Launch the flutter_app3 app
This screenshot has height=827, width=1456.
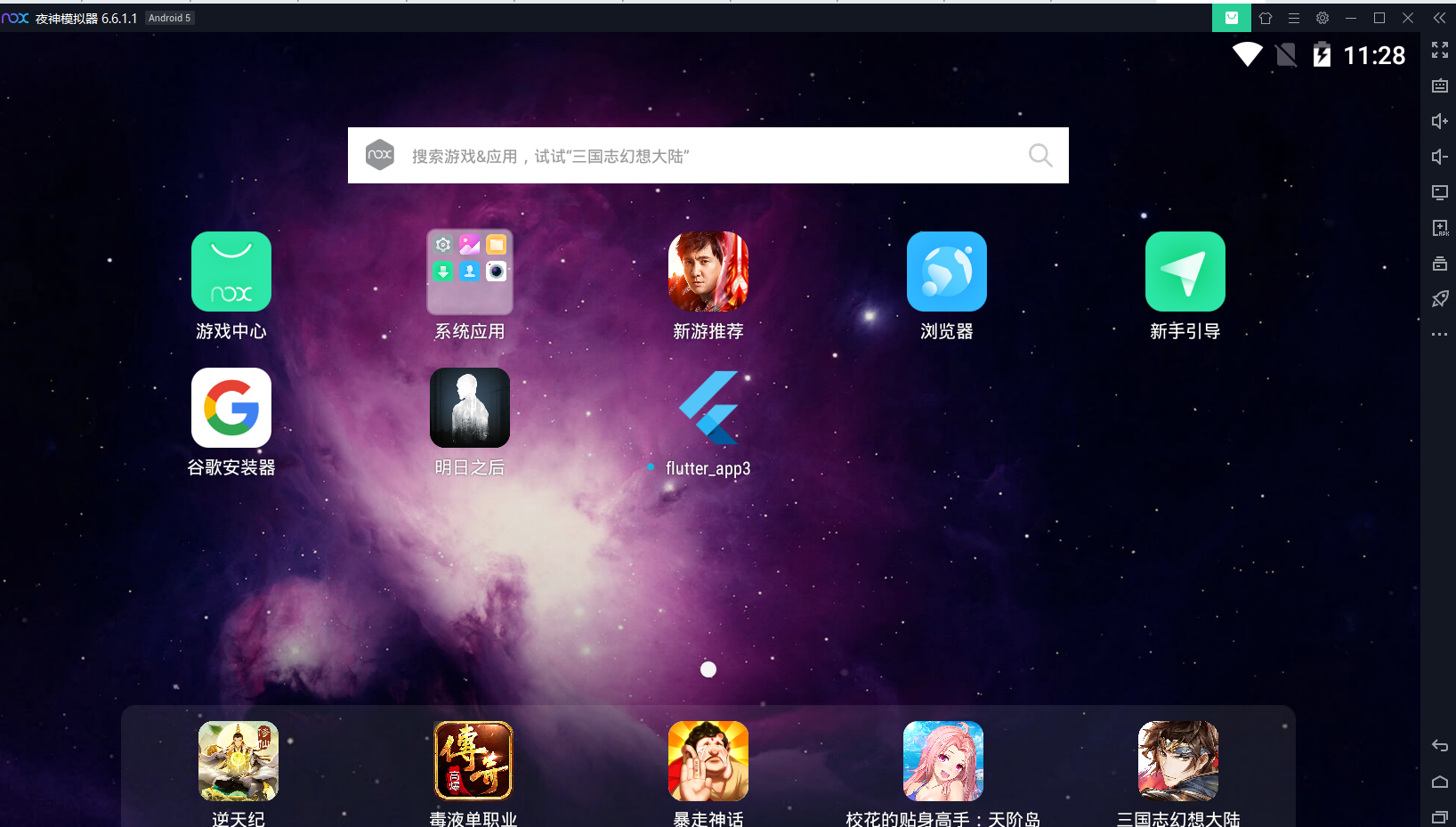click(x=708, y=408)
